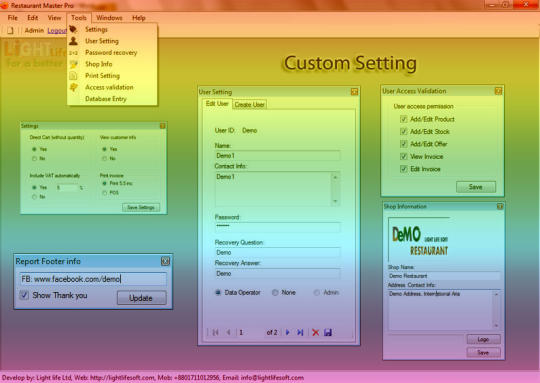540x383 pixels.
Task: Close the Shop Information panel
Action: pyautogui.click(x=500, y=206)
